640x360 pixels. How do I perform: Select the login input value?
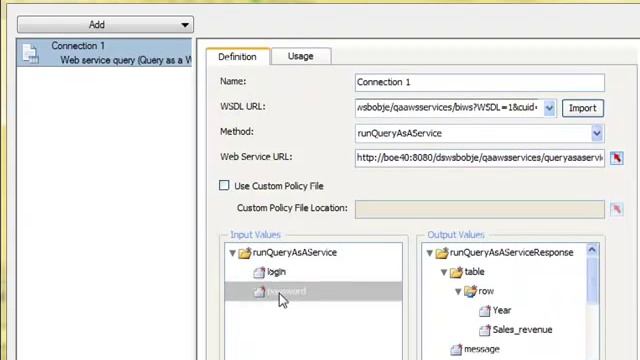(x=276, y=272)
